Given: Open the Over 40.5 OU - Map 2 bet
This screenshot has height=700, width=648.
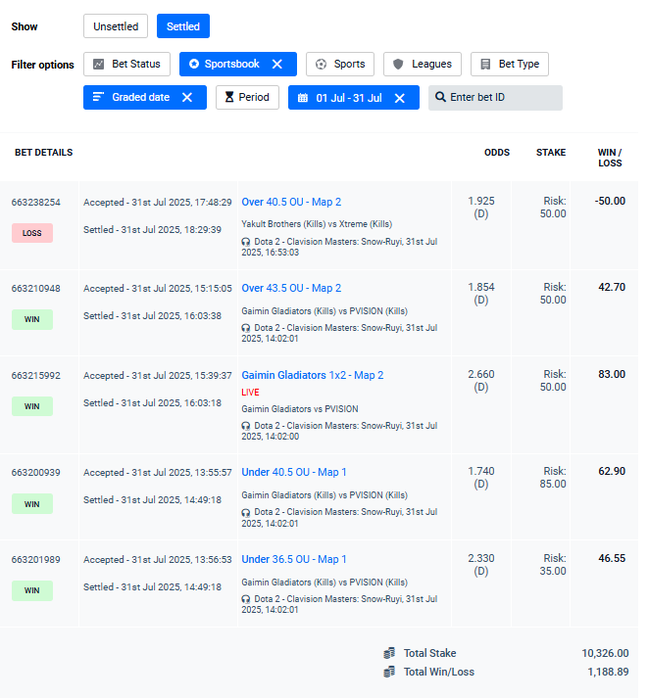Looking at the screenshot, I should point(291,202).
